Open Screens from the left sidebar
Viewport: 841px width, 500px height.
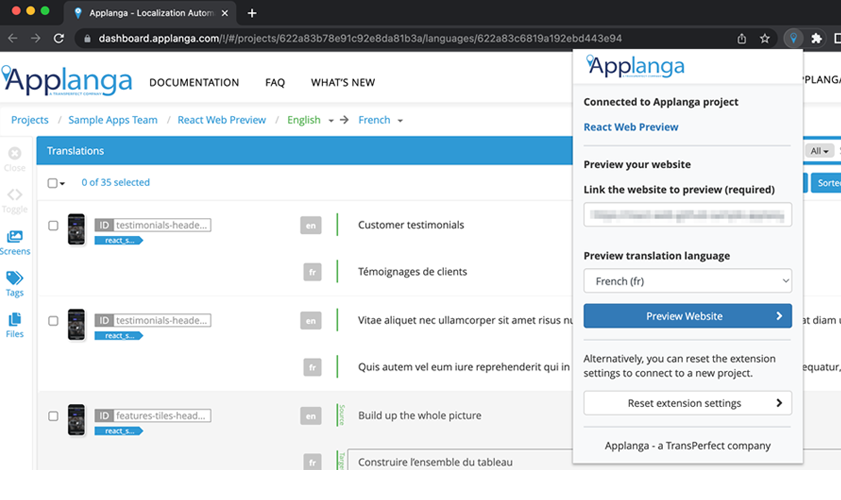14,242
